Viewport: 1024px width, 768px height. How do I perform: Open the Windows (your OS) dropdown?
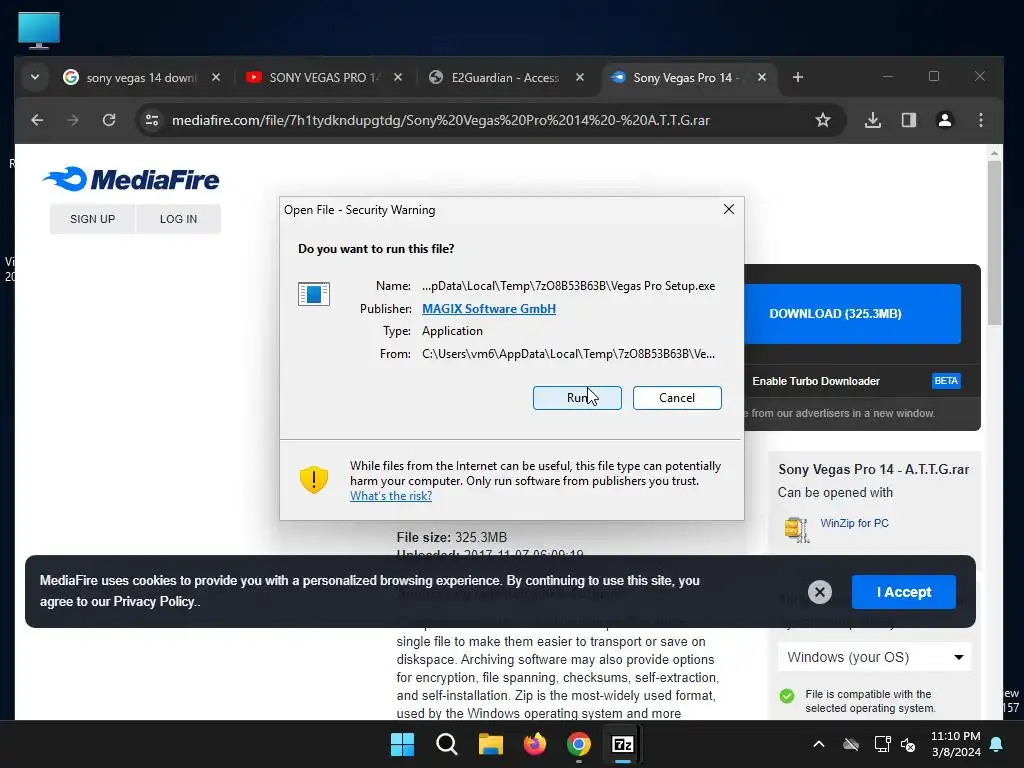pos(874,657)
